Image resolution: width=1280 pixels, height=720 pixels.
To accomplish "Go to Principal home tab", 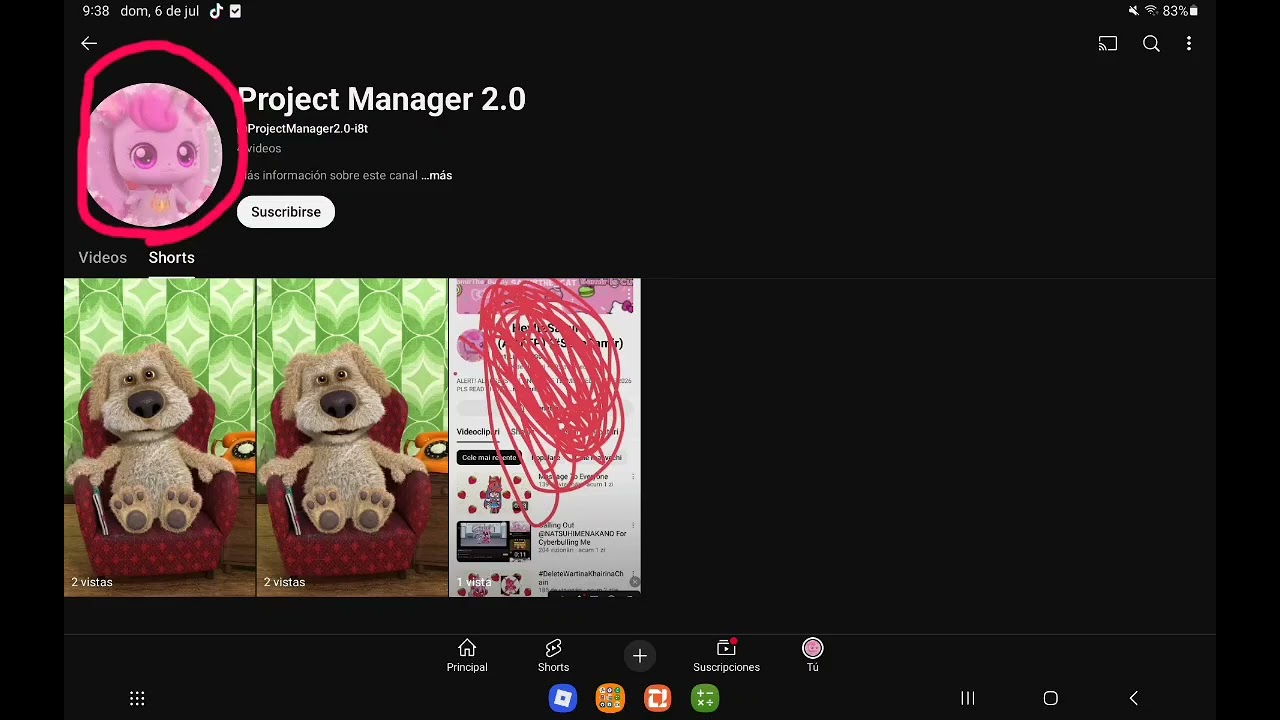I will [x=467, y=656].
